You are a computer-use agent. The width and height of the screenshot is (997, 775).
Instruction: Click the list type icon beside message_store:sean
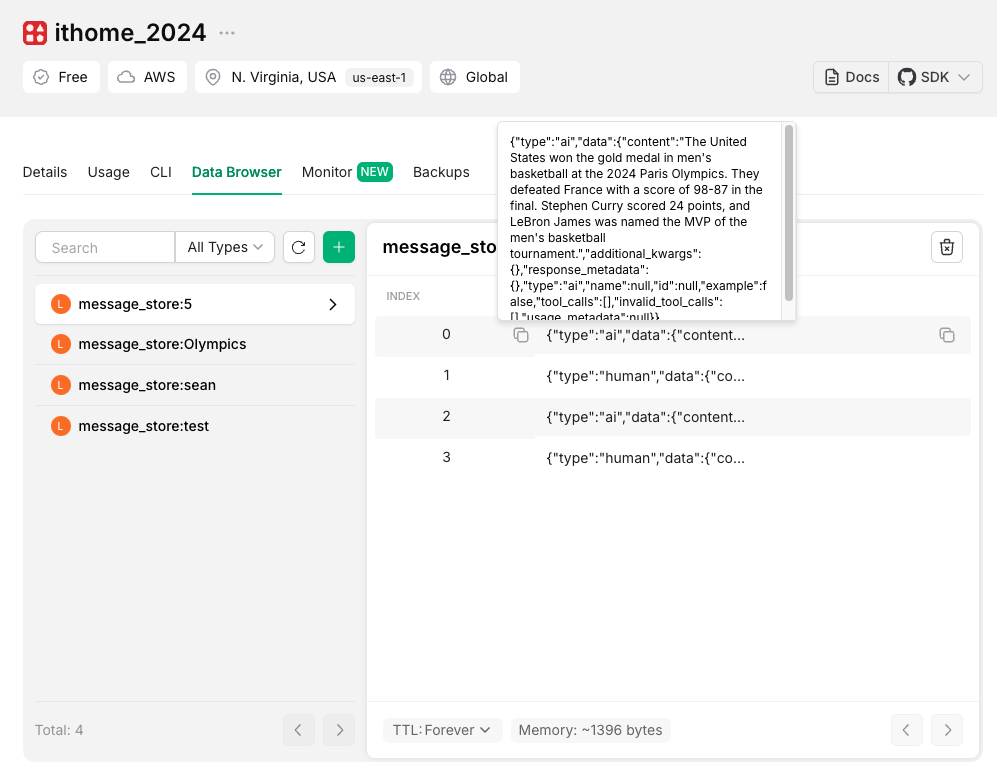click(60, 385)
